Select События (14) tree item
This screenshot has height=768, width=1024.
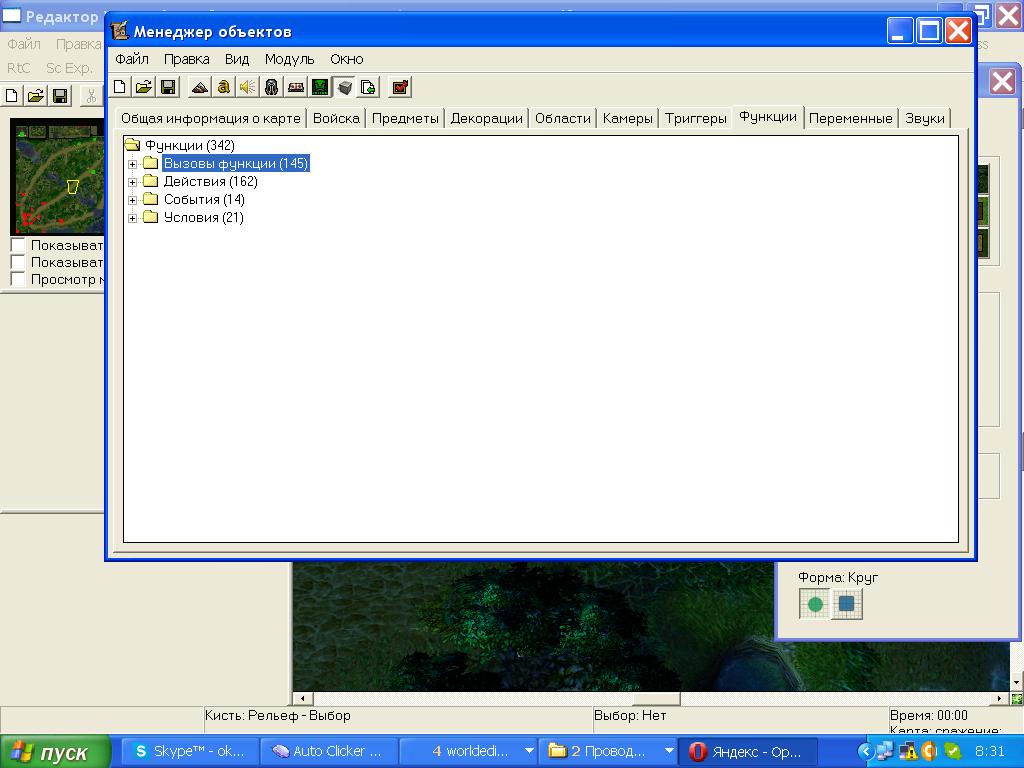click(204, 200)
